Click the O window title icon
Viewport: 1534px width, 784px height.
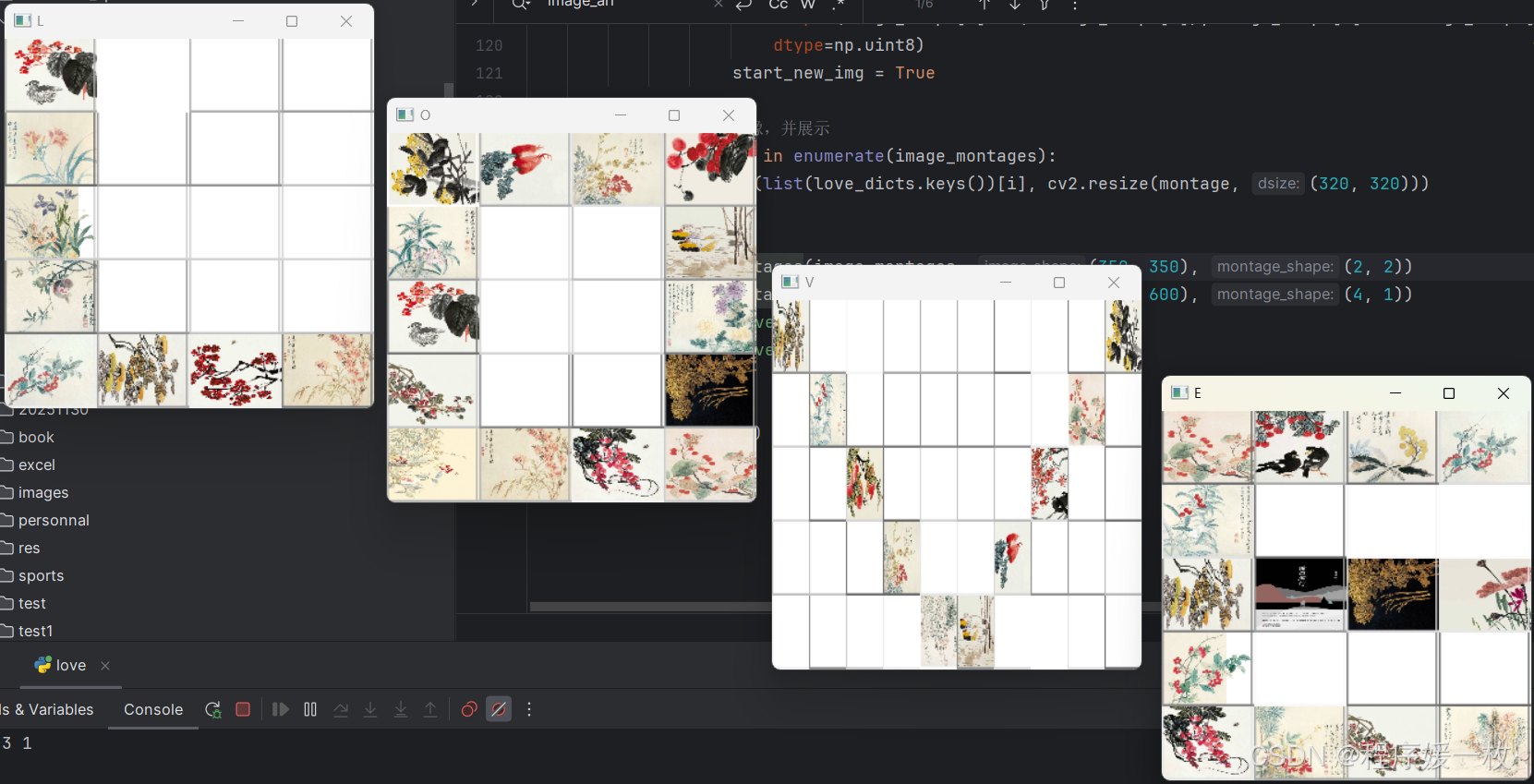[x=405, y=115]
